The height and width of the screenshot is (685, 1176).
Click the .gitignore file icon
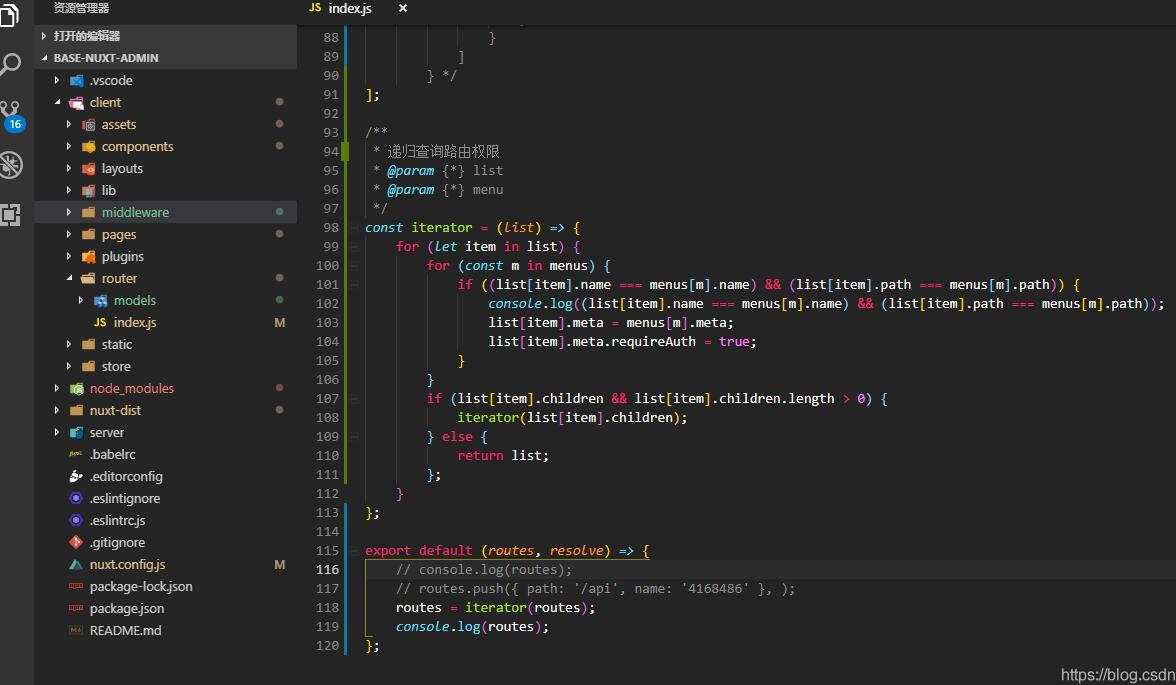76,543
